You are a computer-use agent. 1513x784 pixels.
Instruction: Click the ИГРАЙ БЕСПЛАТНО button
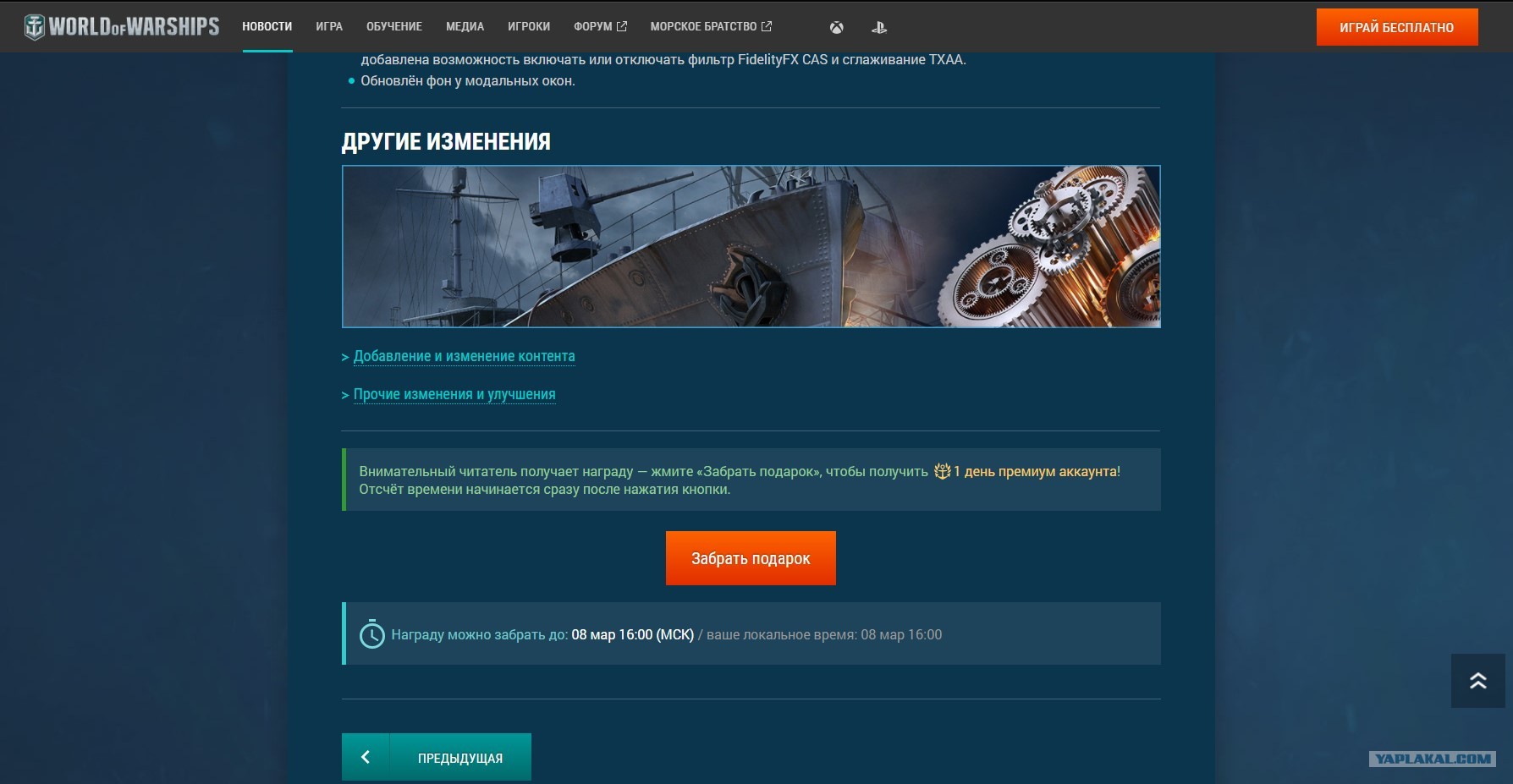coord(1397,27)
